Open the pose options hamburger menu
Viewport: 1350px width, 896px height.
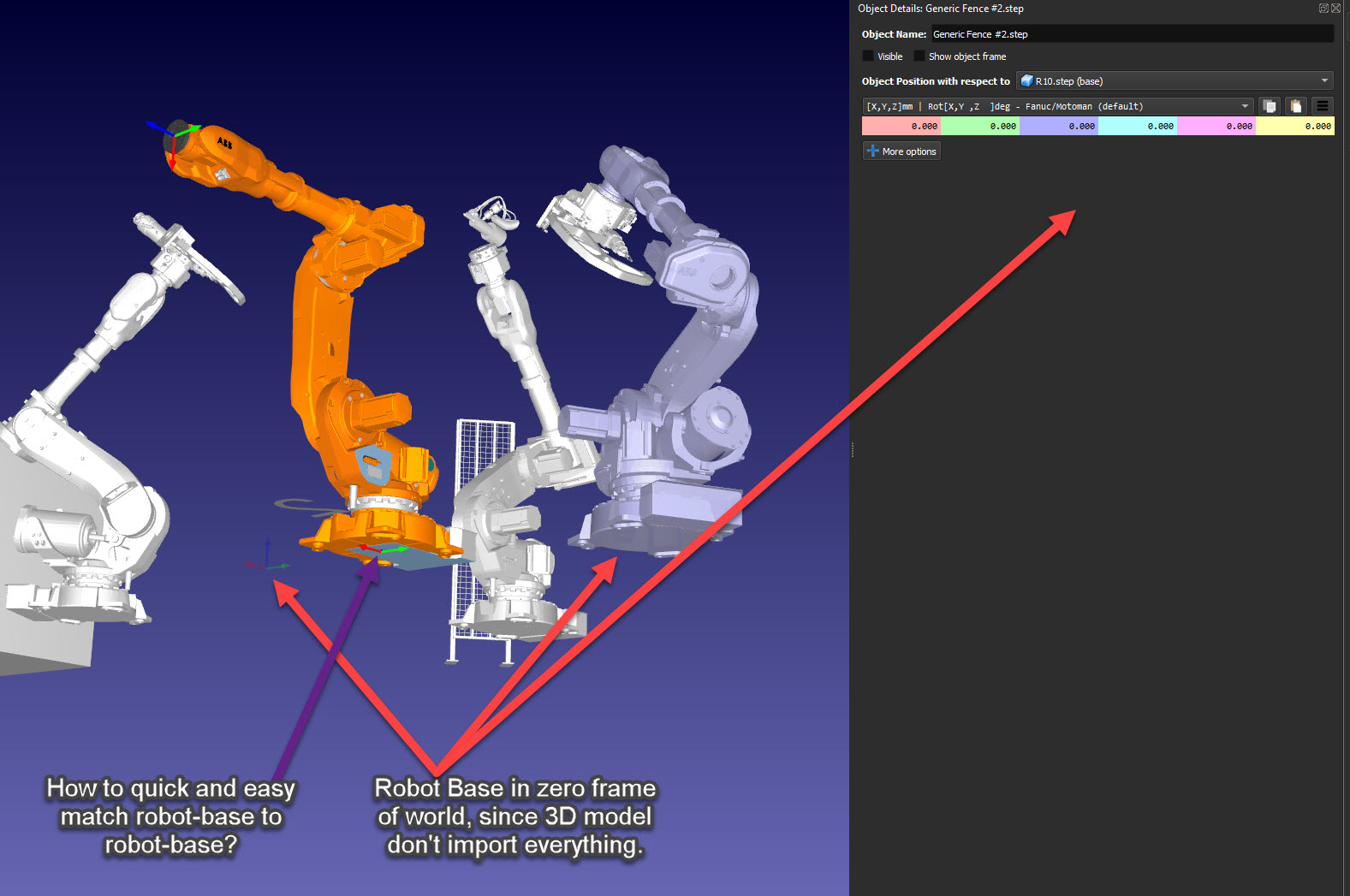click(x=1323, y=106)
